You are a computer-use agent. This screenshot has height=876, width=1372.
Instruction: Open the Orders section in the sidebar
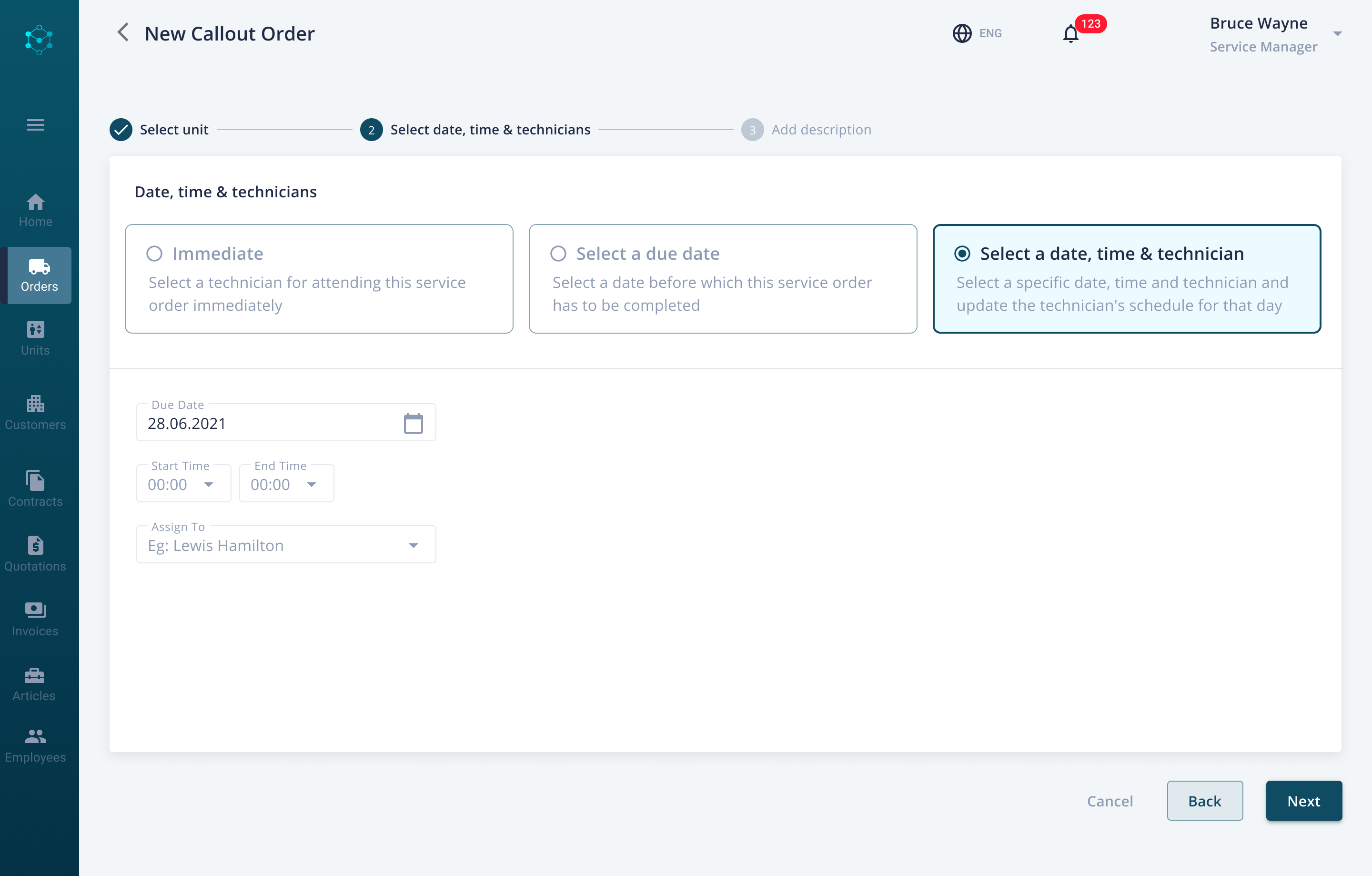36,275
